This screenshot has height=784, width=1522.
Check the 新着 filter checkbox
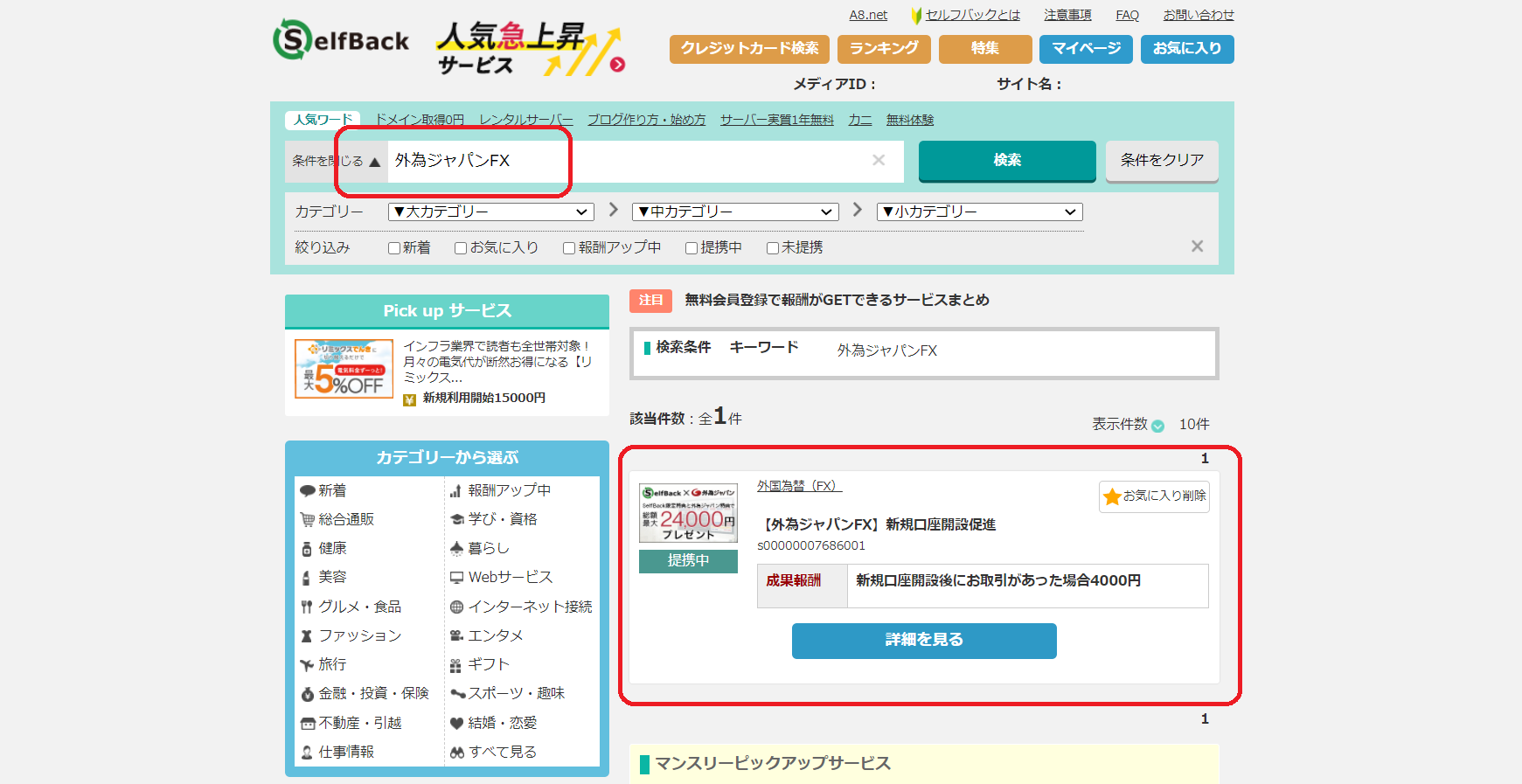pos(393,248)
